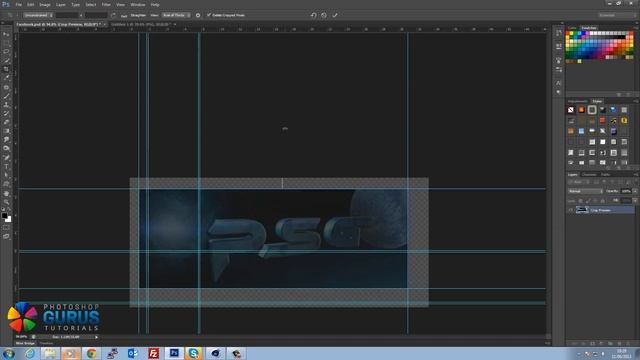Viewport: 640px width, 360px height.
Task: Open the Rule of Thirds view dropdown
Action: pyautogui.click(x=176, y=15)
